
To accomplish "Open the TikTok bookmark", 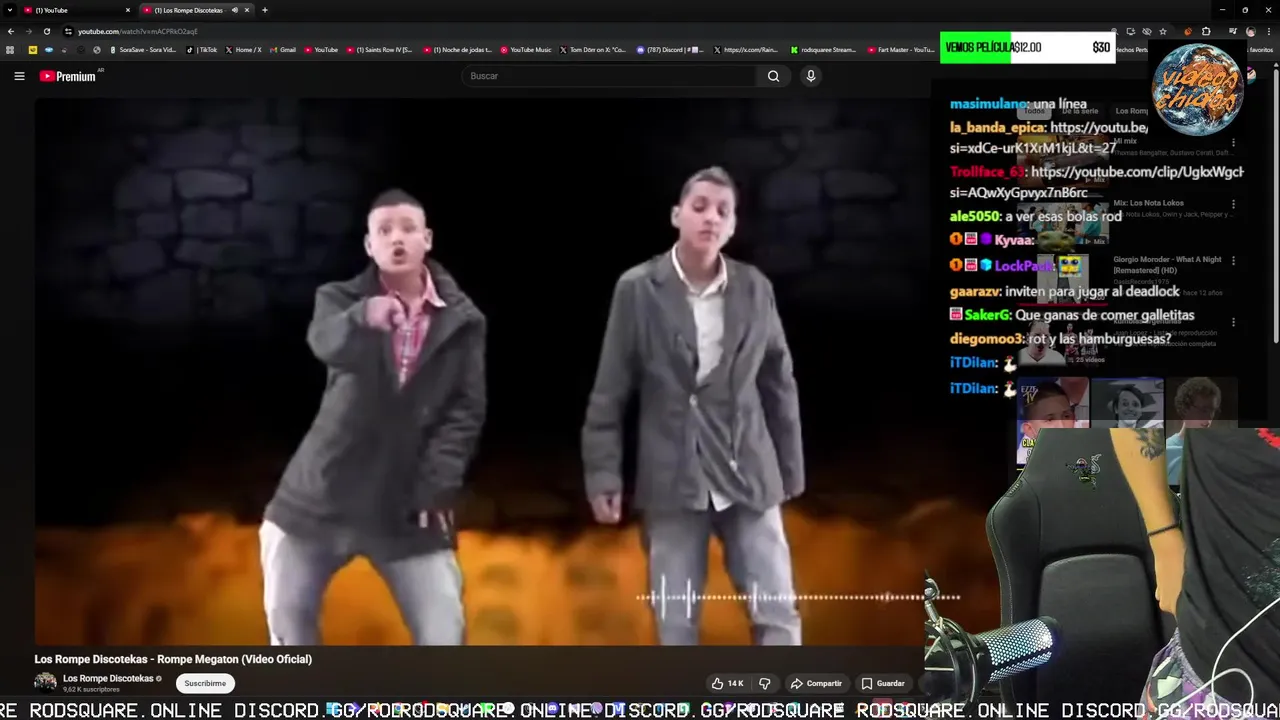I will (203, 49).
